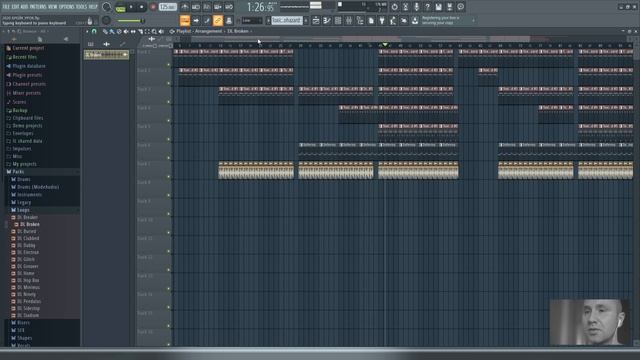Viewport: 640px width, 360px height.
Task: Open the OPTIONS menu
Action: click(x=67, y=7)
